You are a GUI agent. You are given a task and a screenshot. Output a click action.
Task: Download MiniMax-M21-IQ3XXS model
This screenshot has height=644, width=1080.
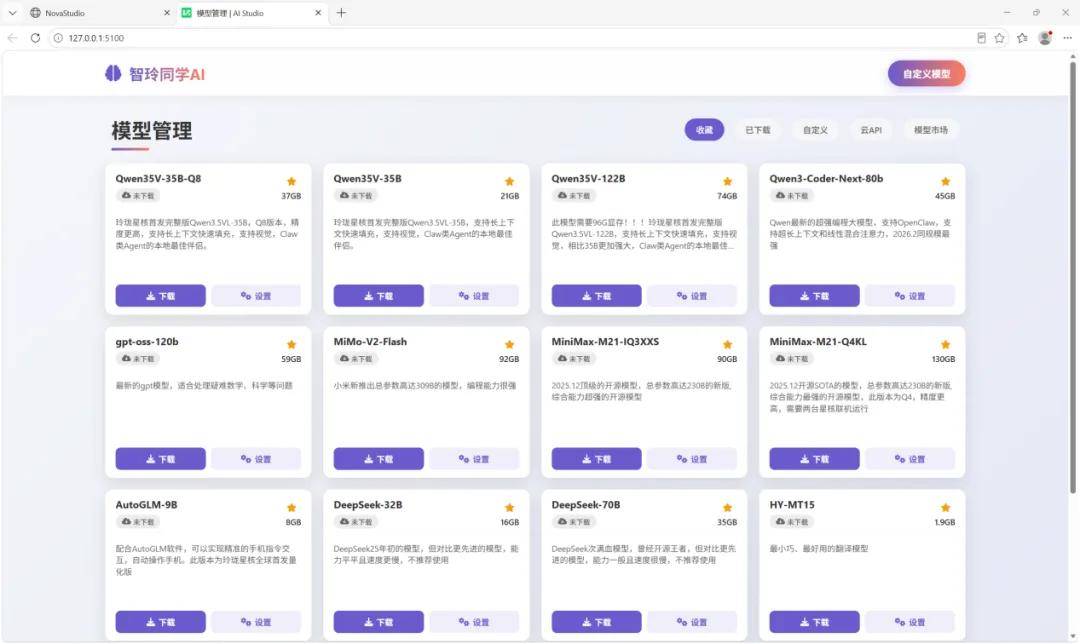[596, 459]
